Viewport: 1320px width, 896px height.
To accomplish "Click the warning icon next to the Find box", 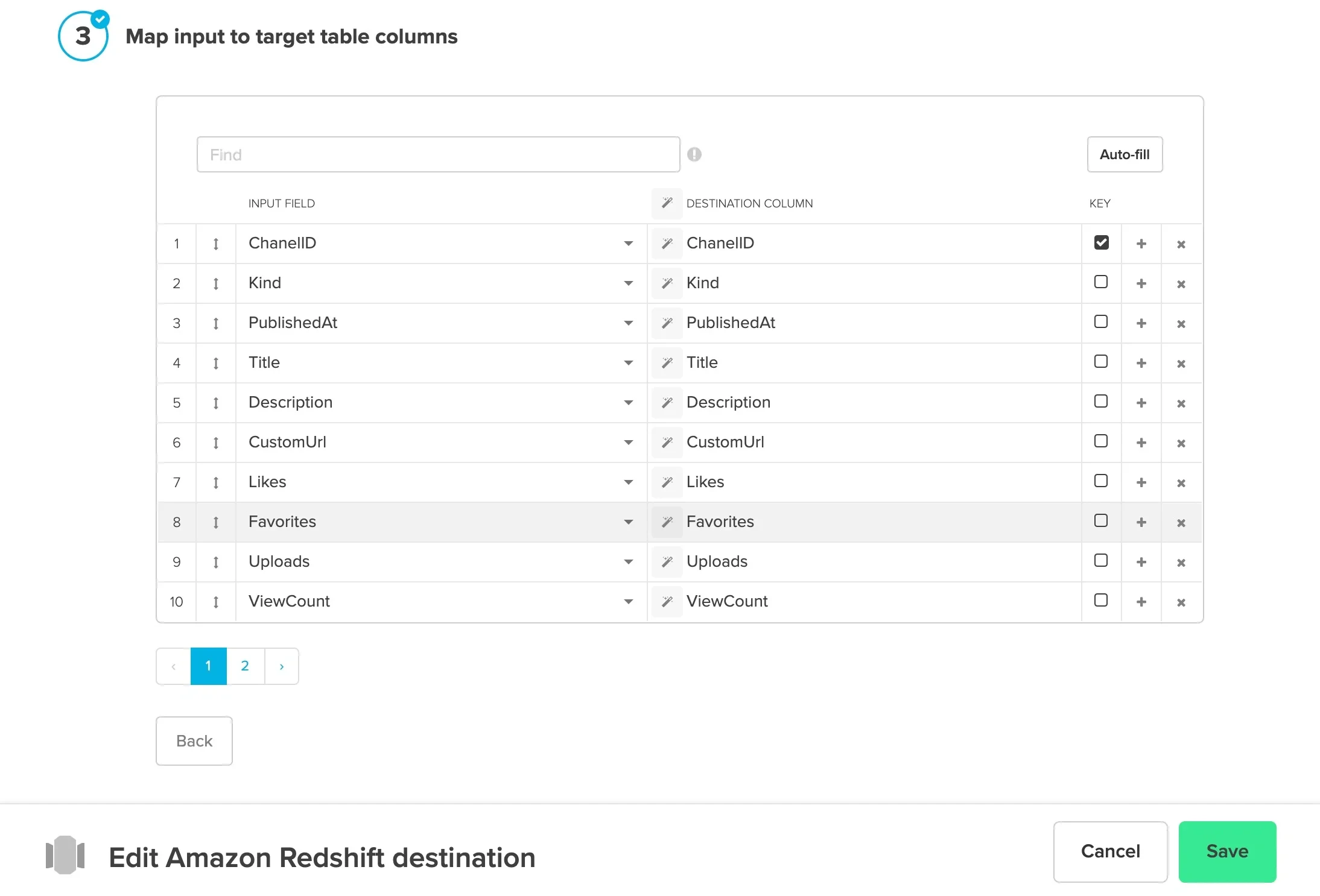I will coord(694,154).
